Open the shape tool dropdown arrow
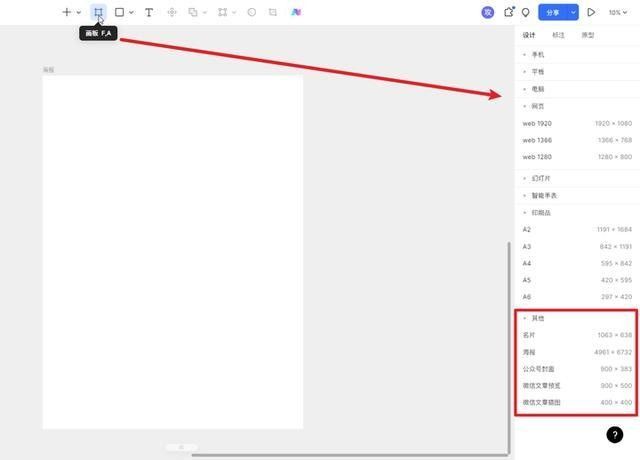 [131, 13]
